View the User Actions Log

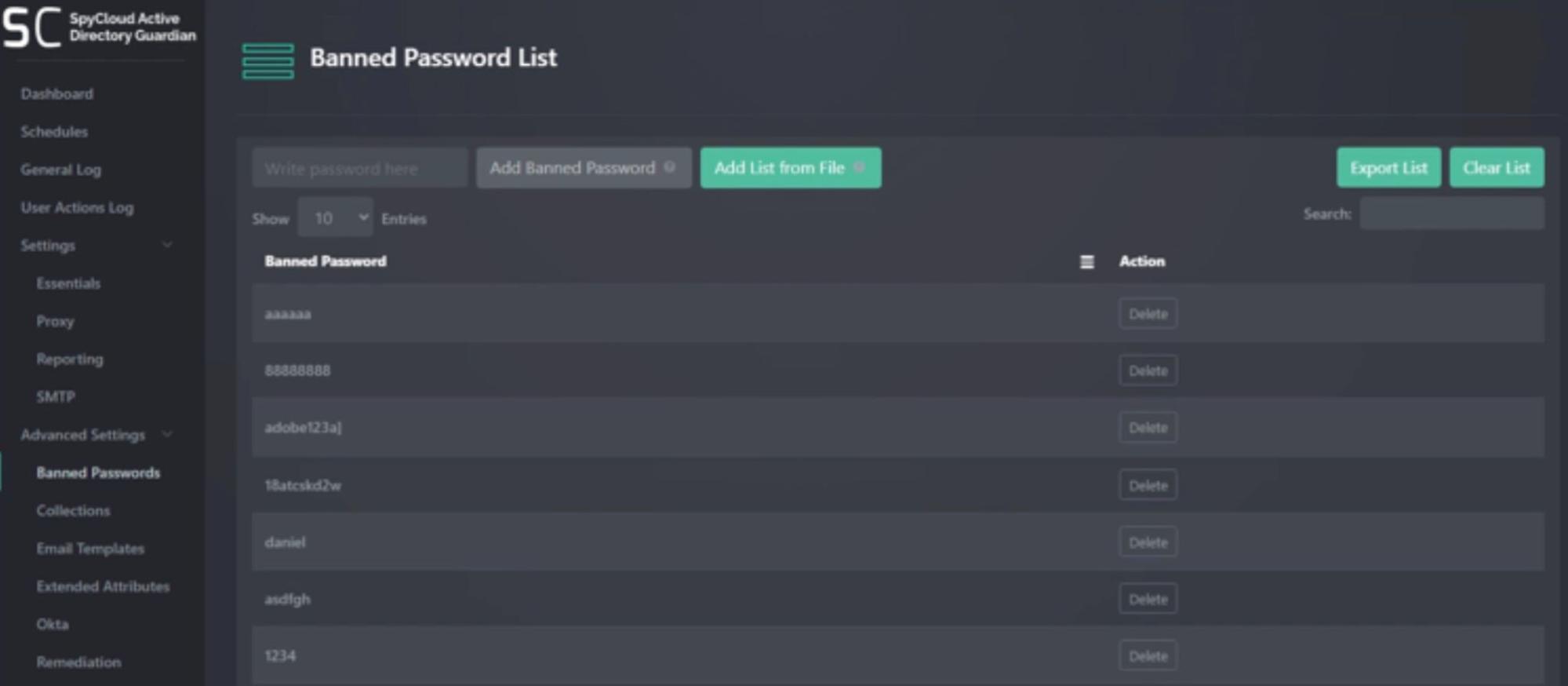(x=77, y=207)
